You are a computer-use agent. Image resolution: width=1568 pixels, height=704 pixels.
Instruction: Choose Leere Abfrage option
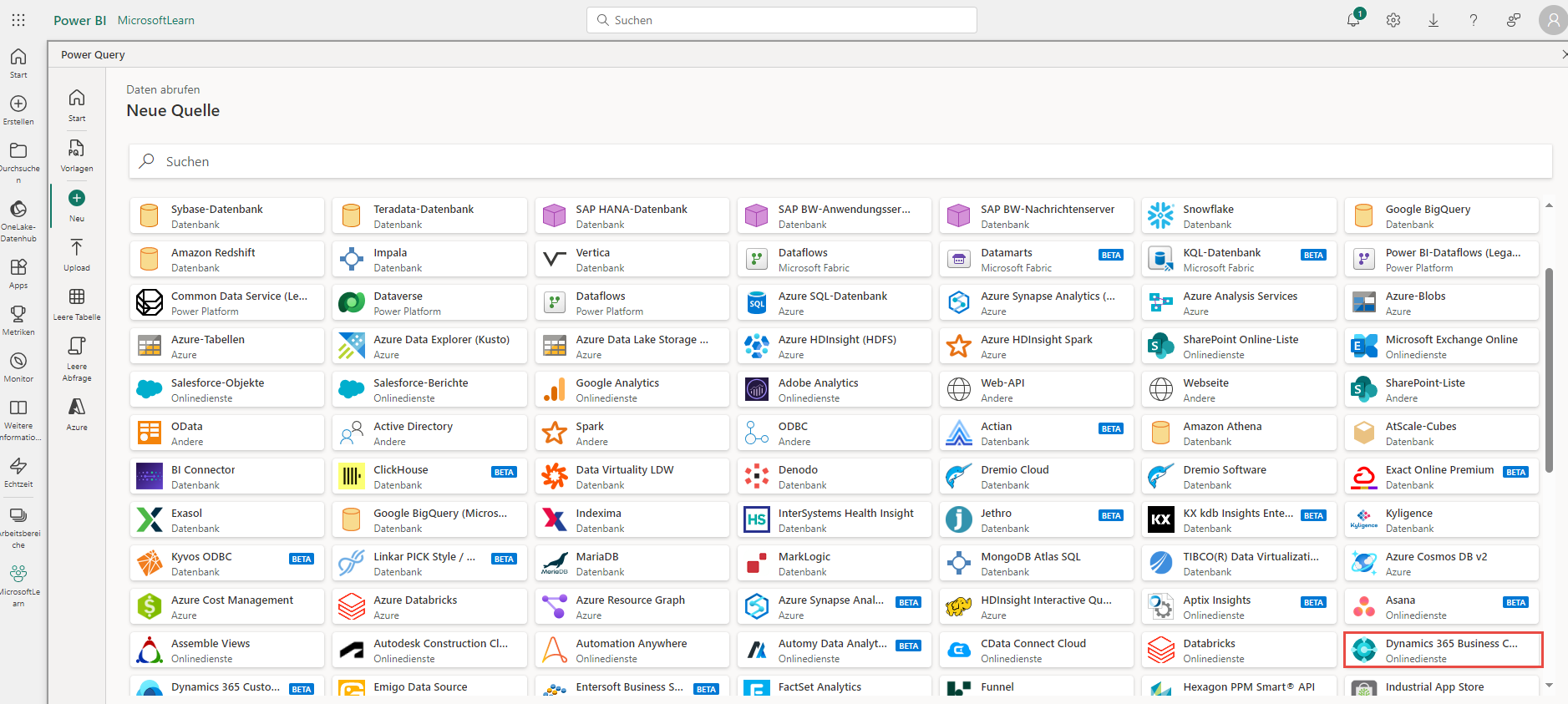pos(77,359)
